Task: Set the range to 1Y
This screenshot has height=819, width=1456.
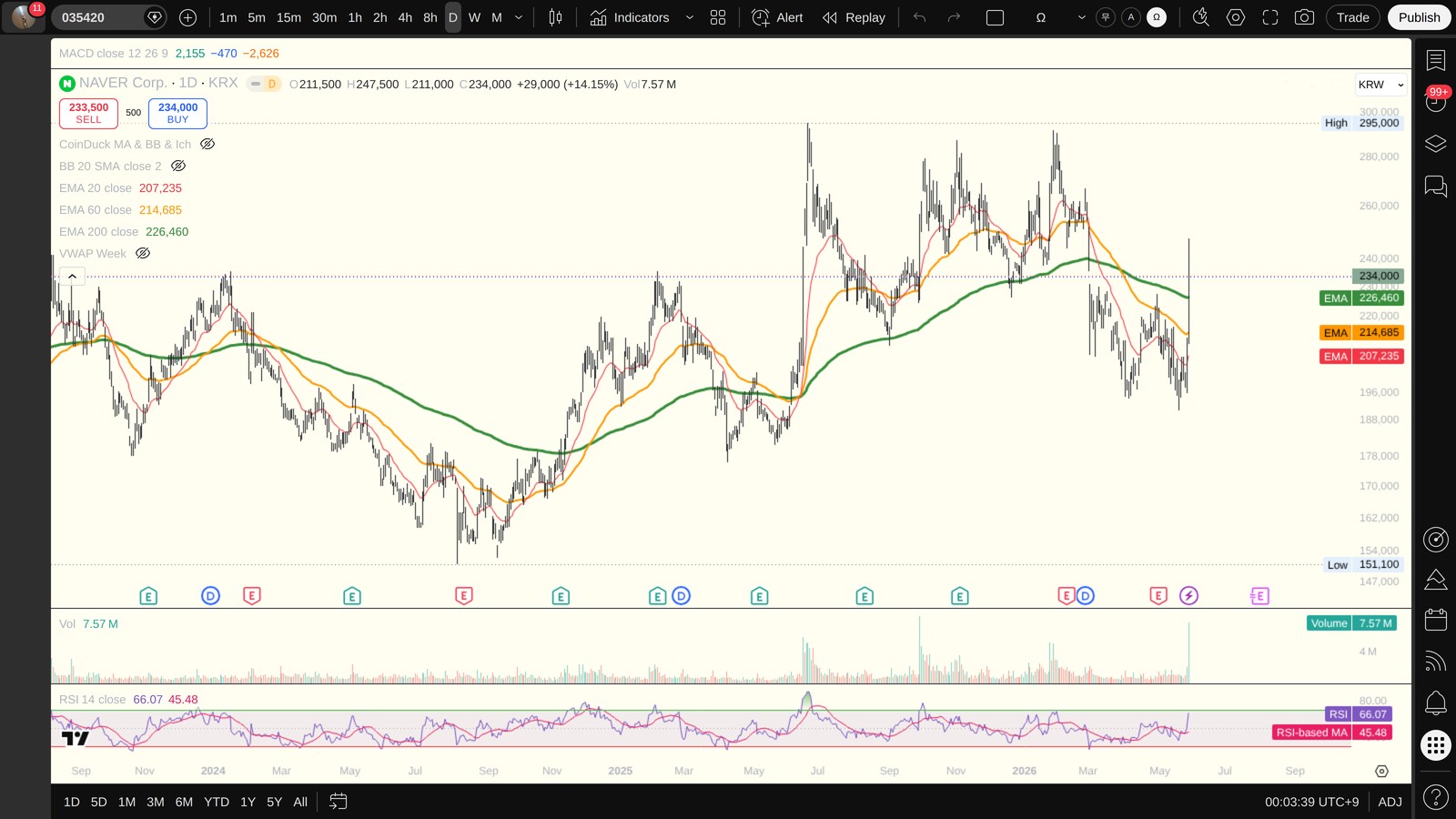Action: pos(248,802)
